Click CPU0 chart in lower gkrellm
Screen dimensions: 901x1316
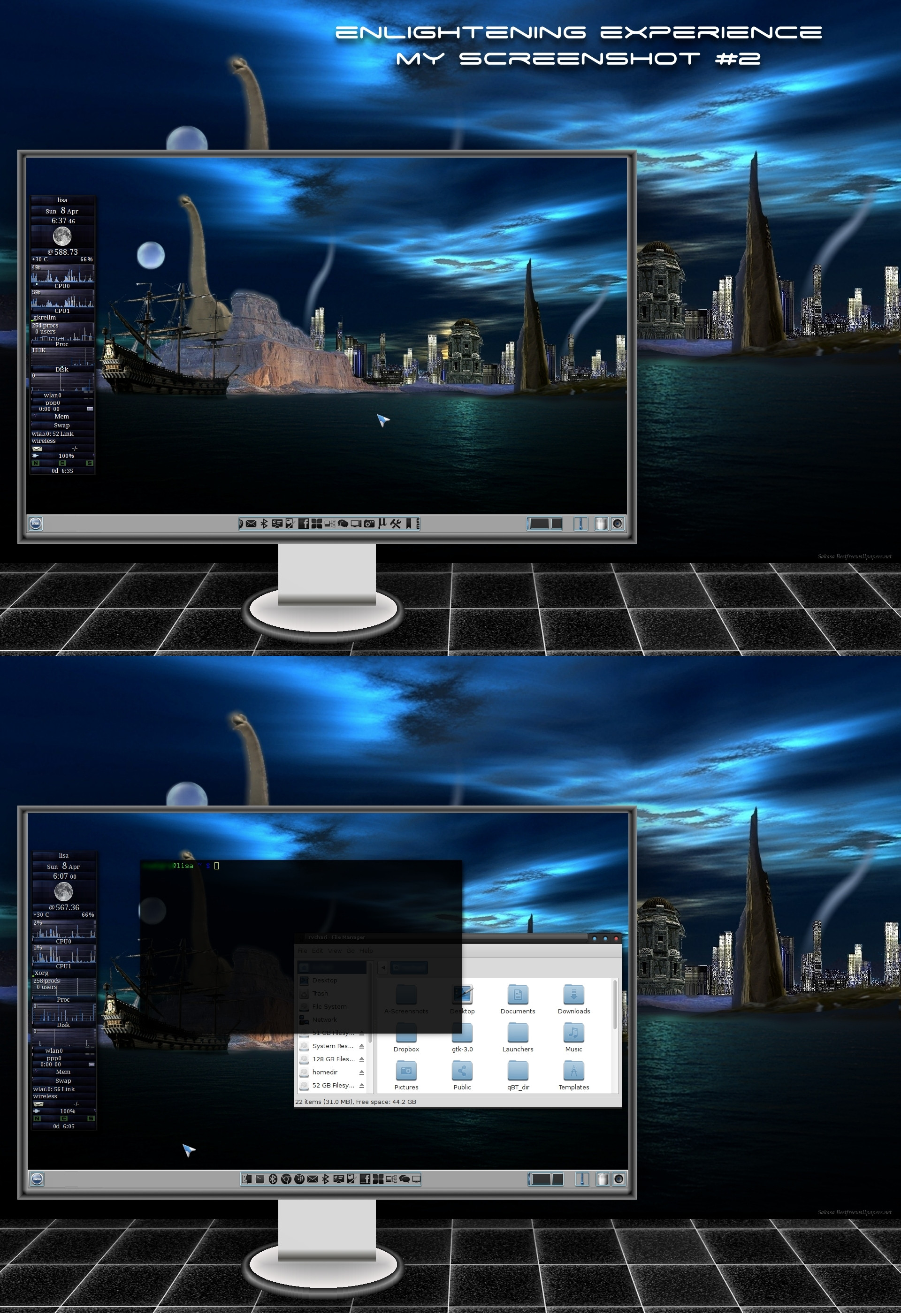[63, 928]
